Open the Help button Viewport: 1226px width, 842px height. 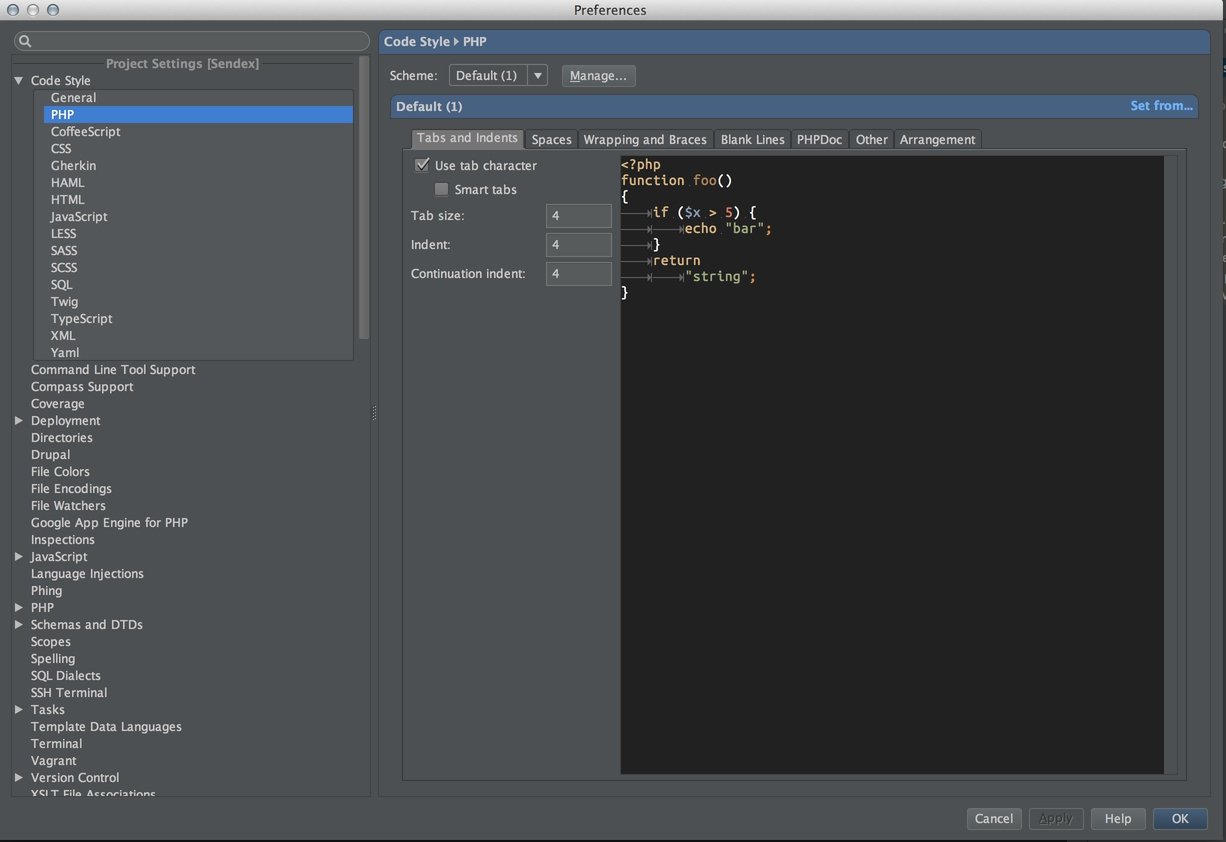[x=1117, y=819]
